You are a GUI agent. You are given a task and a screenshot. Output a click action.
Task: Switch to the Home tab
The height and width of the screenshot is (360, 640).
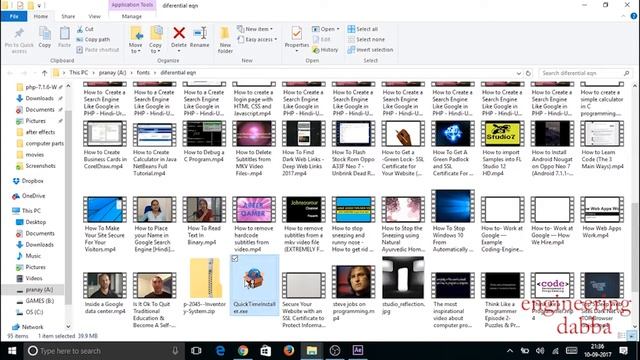point(41,16)
